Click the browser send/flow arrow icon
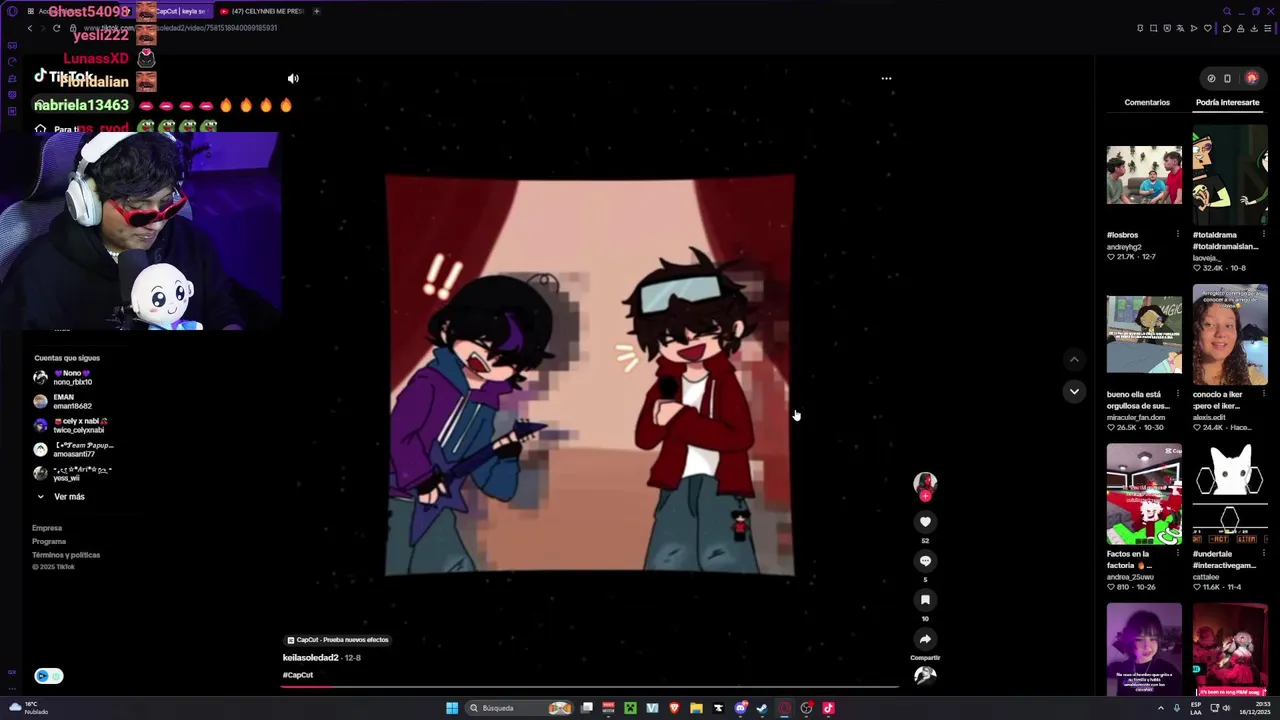 (x=1194, y=28)
